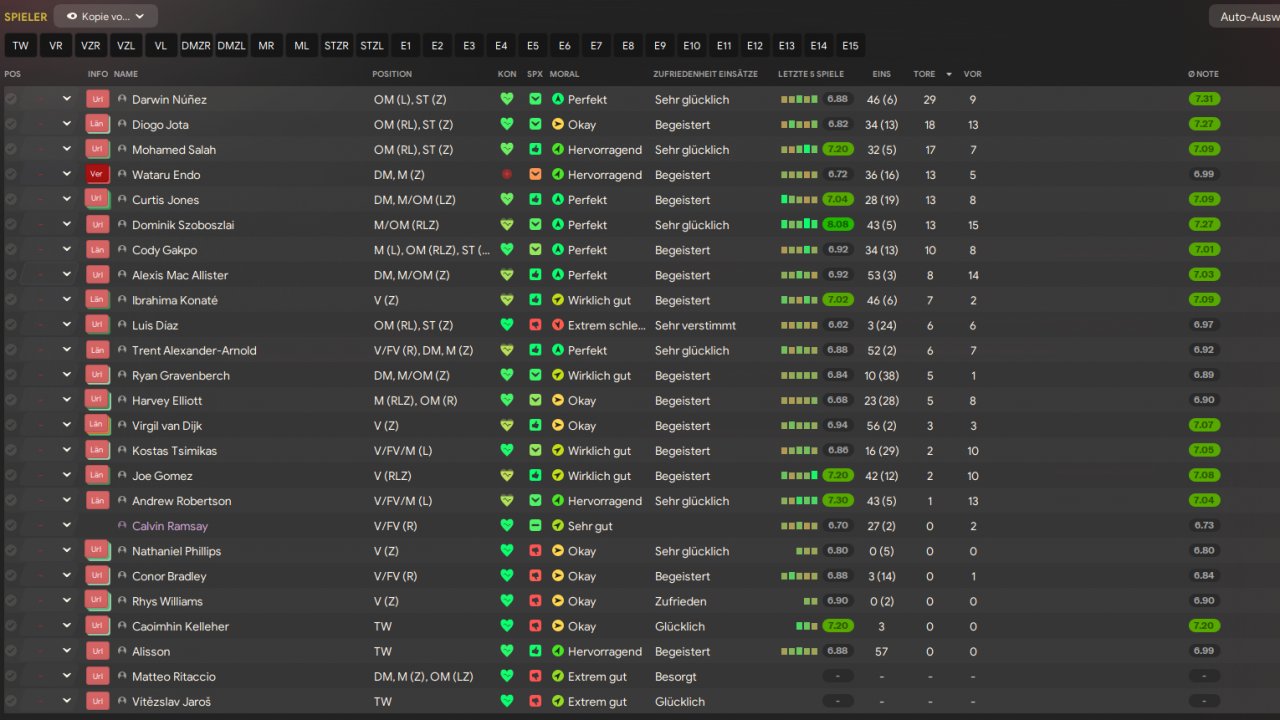Click the red Ver info badge for Wataru Endo
The height and width of the screenshot is (720, 1280).
[x=97, y=174]
